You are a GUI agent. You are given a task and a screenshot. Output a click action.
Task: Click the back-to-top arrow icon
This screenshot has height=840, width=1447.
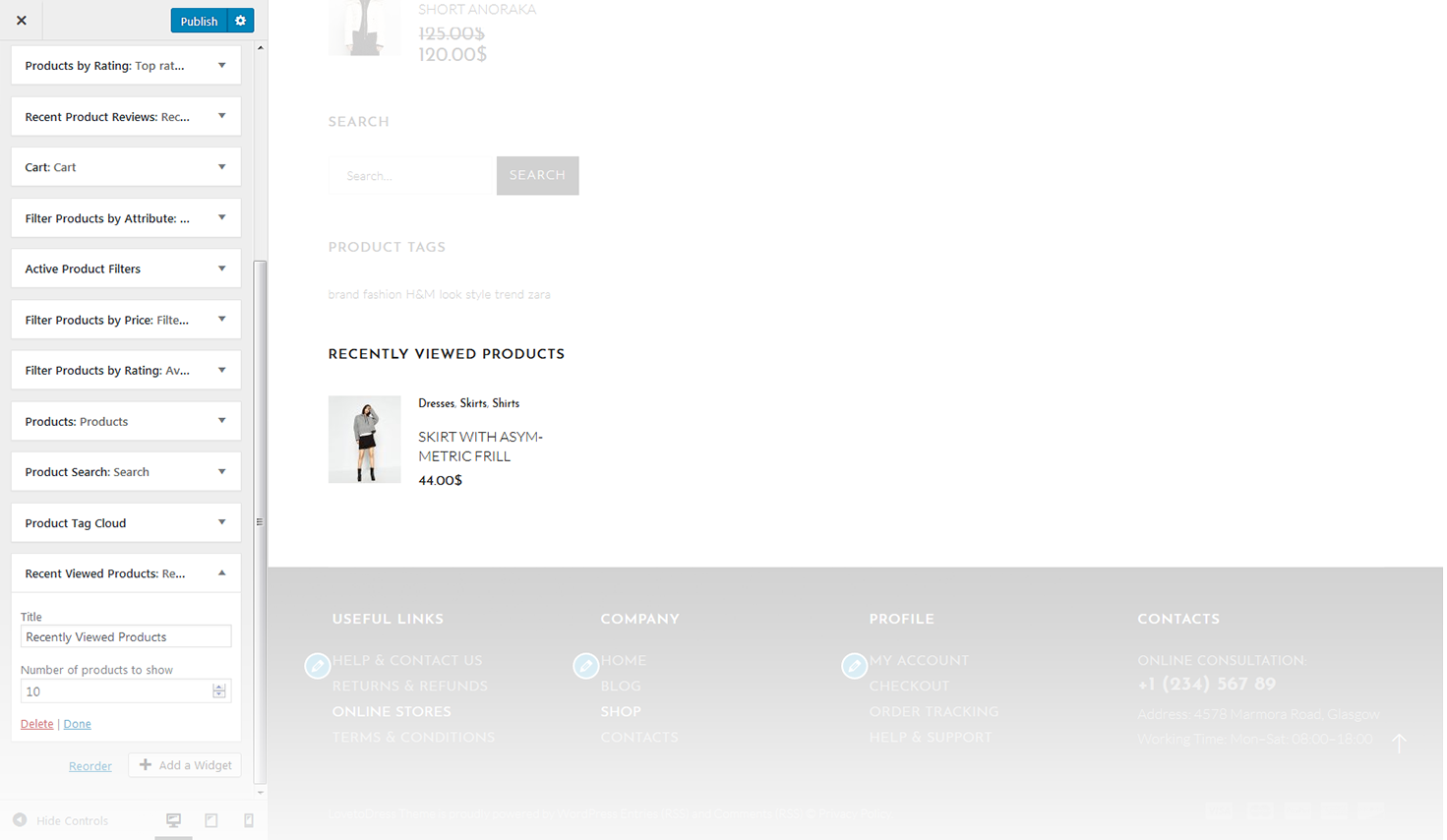[1399, 743]
